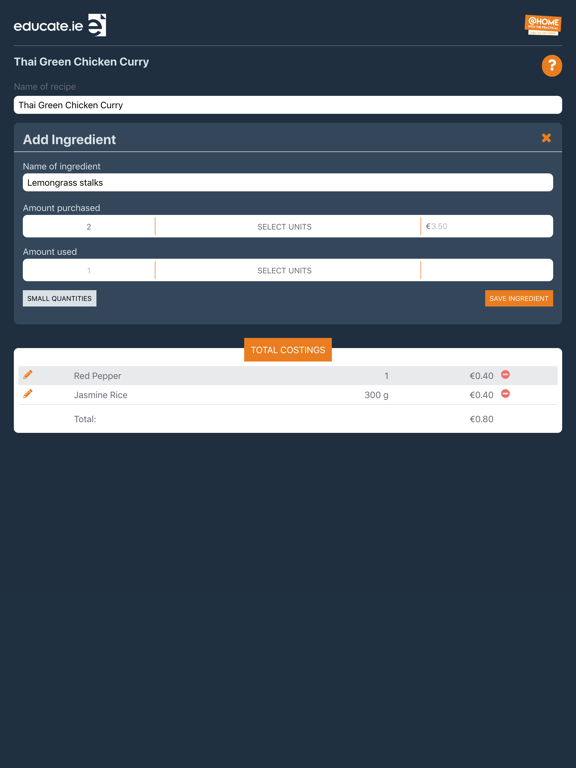The image size is (576, 768).
Task: Select the Red Pepper name text
Action: 97,376
